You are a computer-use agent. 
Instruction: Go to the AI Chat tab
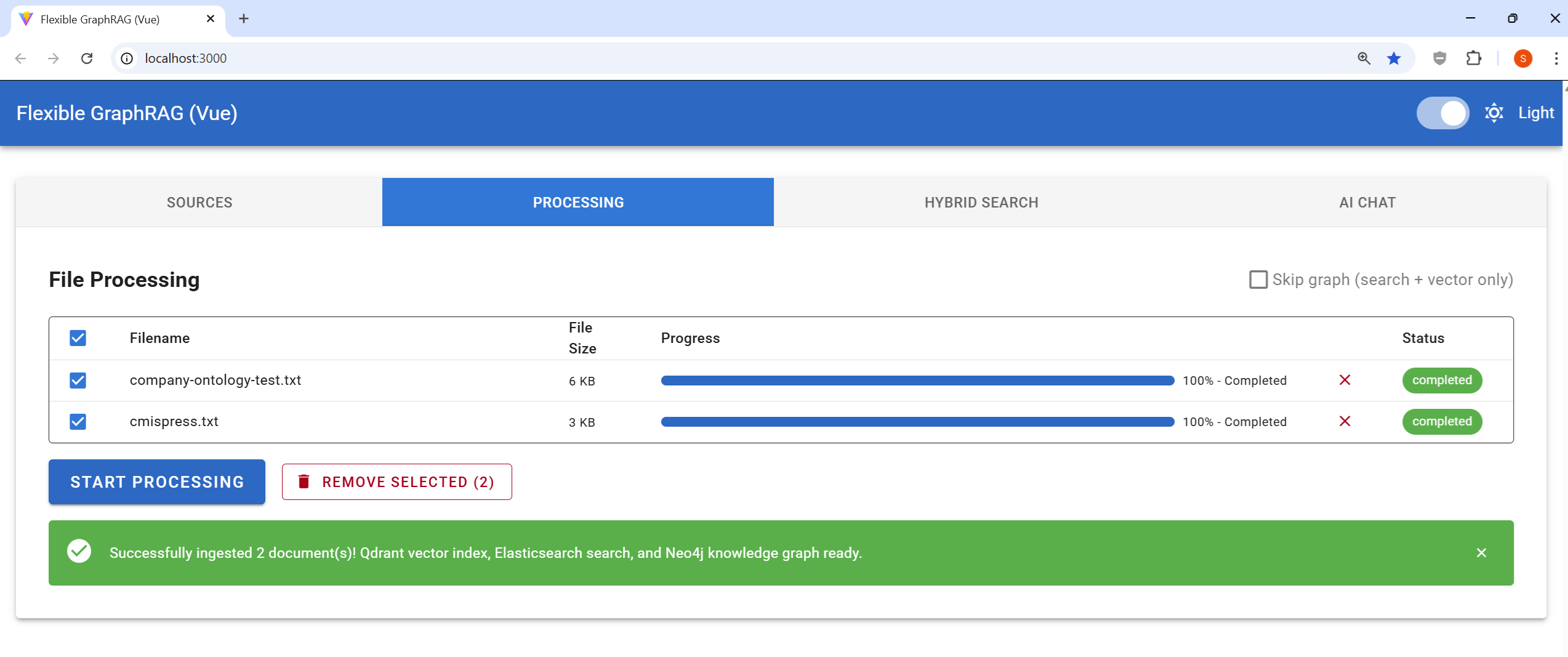click(x=1367, y=203)
